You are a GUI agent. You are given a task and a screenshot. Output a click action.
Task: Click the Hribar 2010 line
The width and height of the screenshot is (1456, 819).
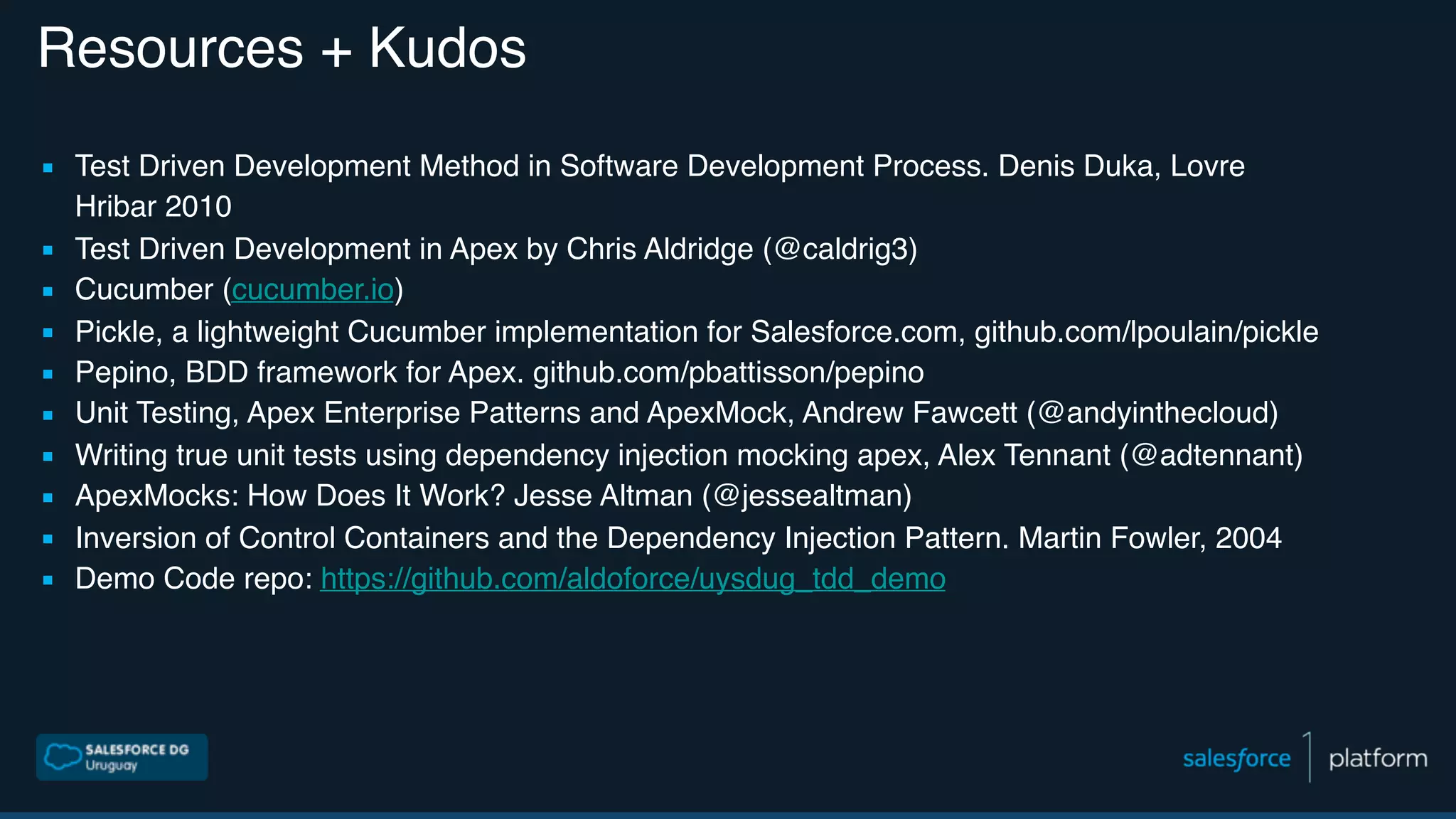point(154,207)
